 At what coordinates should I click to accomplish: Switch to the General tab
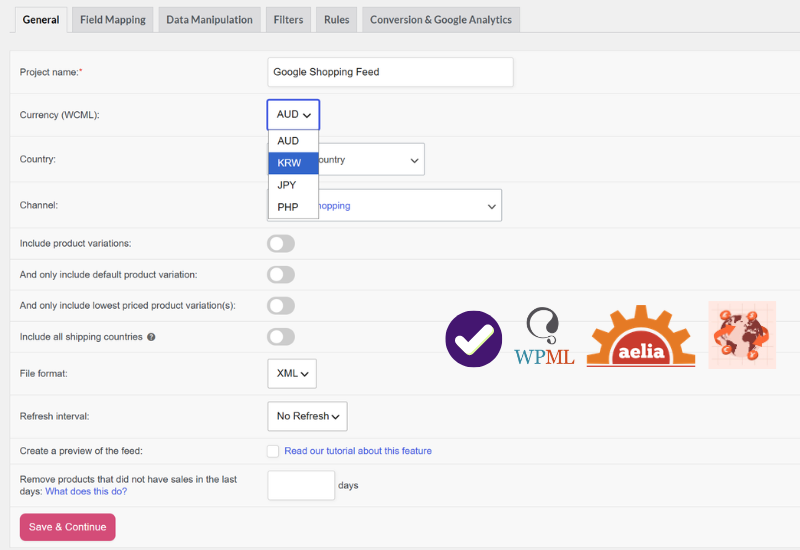pyautogui.click(x=41, y=20)
